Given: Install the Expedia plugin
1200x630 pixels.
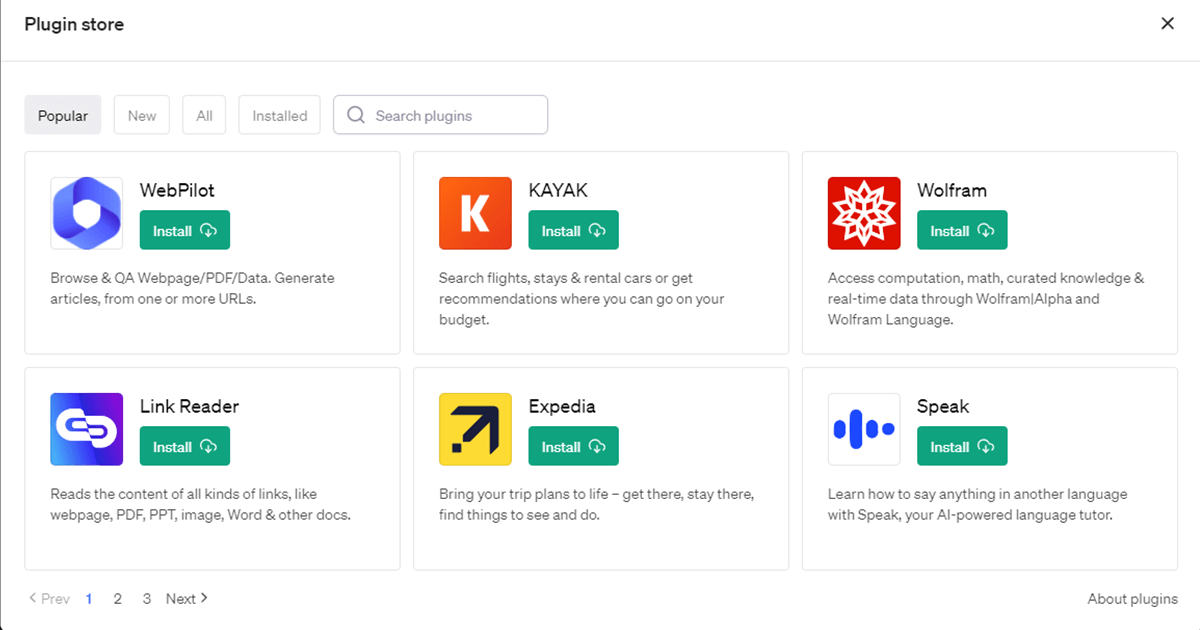Looking at the screenshot, I should (x=574, y=446).
